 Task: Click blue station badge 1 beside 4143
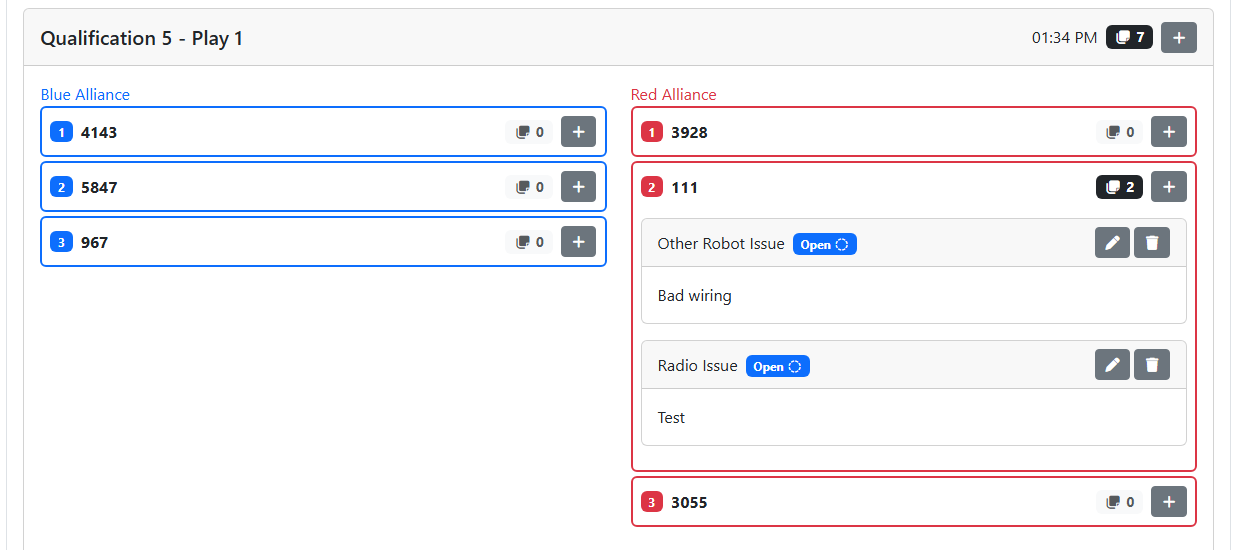coord(61,132)
